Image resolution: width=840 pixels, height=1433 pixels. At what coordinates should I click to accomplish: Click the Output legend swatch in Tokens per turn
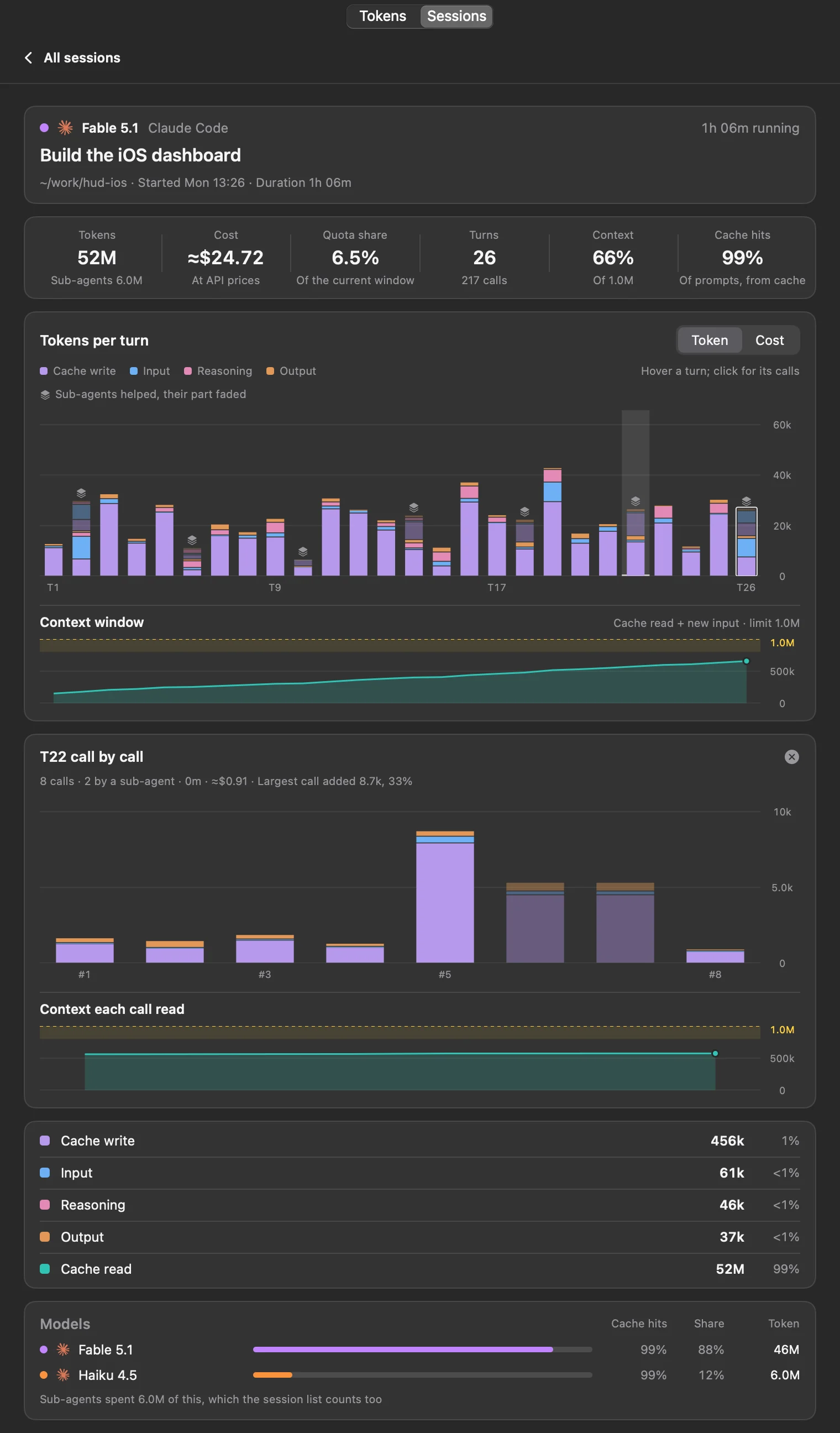(x=270, y=372)
